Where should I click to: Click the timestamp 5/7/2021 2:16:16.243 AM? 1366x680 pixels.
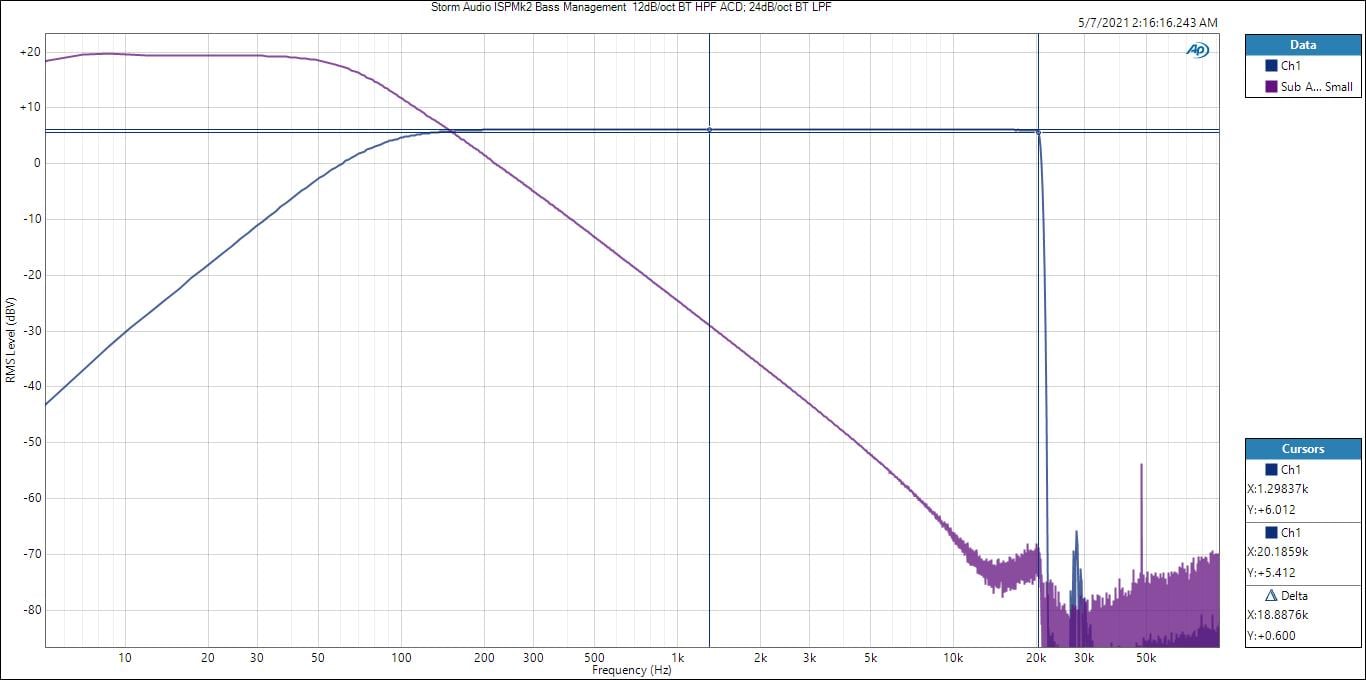click(x=1149, y=23)
